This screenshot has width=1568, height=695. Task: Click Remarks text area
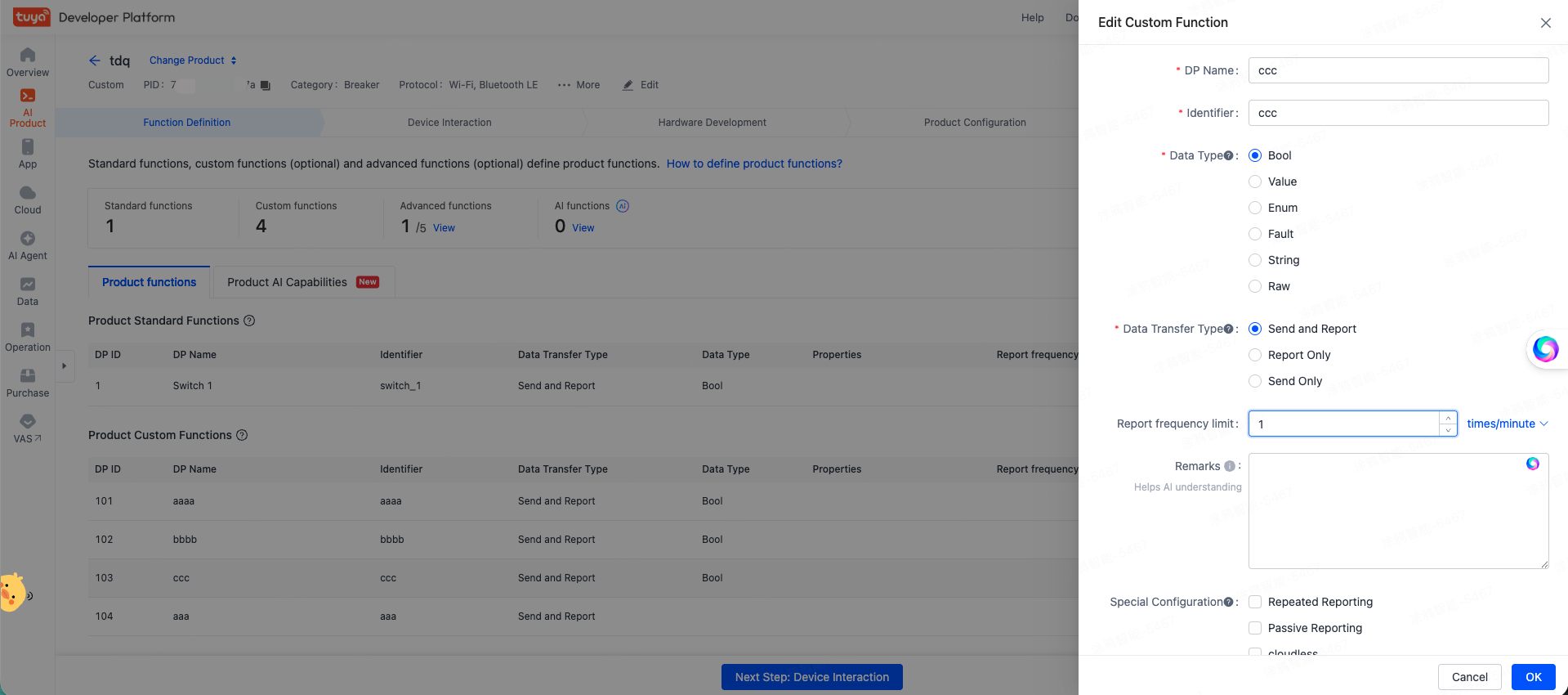point(1399,511)
